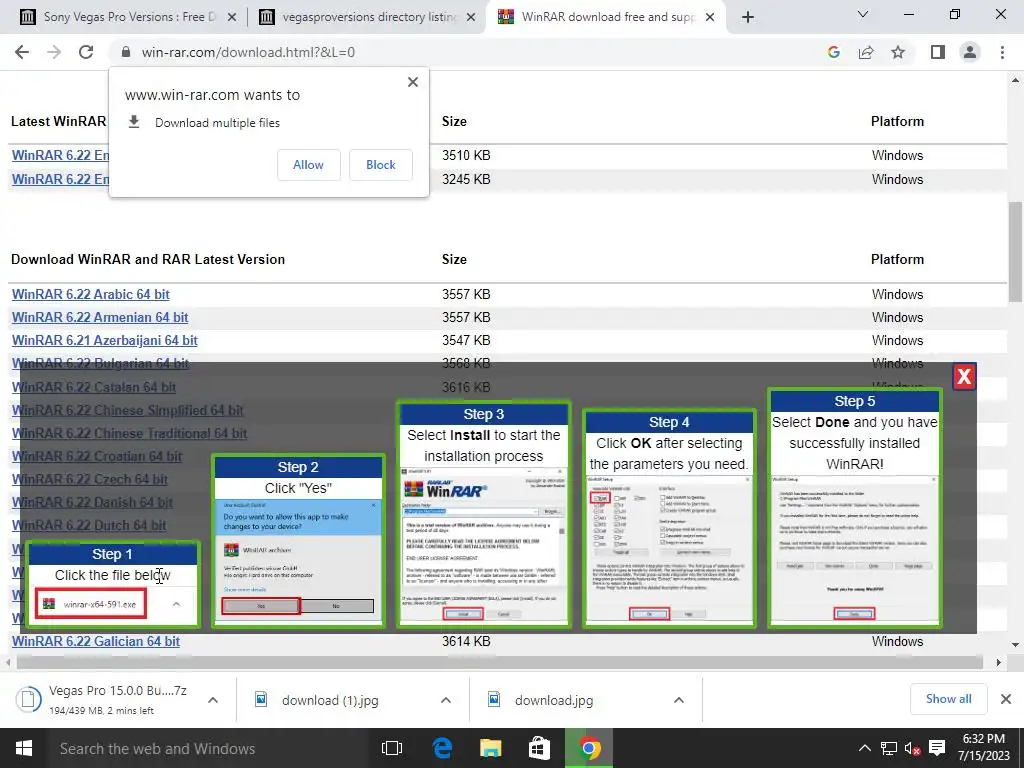Block downloading multiple files
The width and height of the screenshot is (1024, 768).
tap(381, 165)
